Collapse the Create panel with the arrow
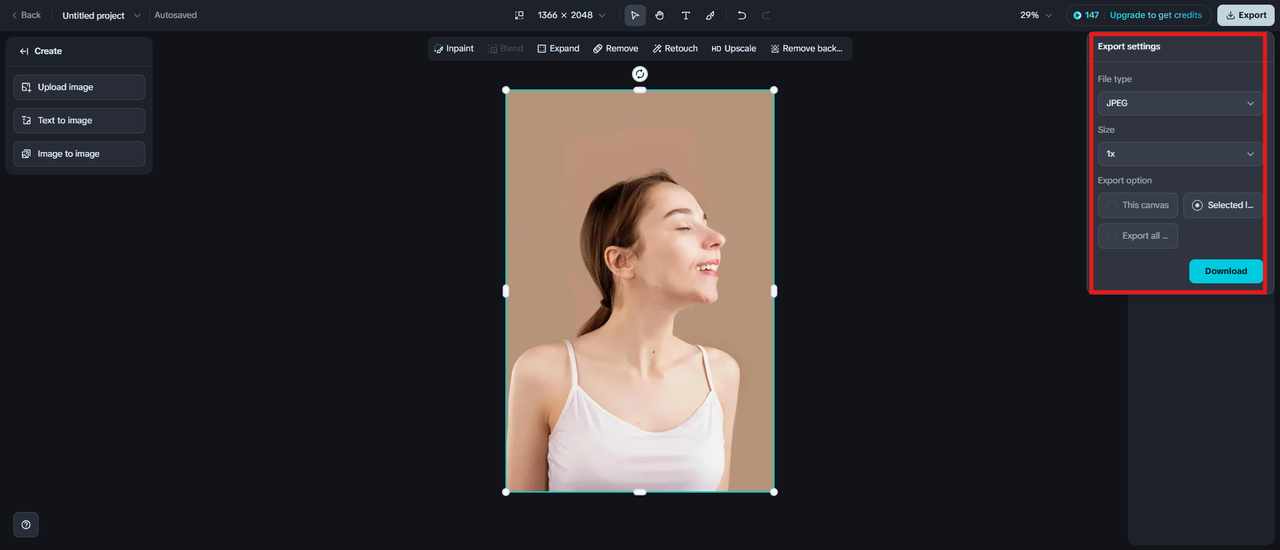 (24, 51)
